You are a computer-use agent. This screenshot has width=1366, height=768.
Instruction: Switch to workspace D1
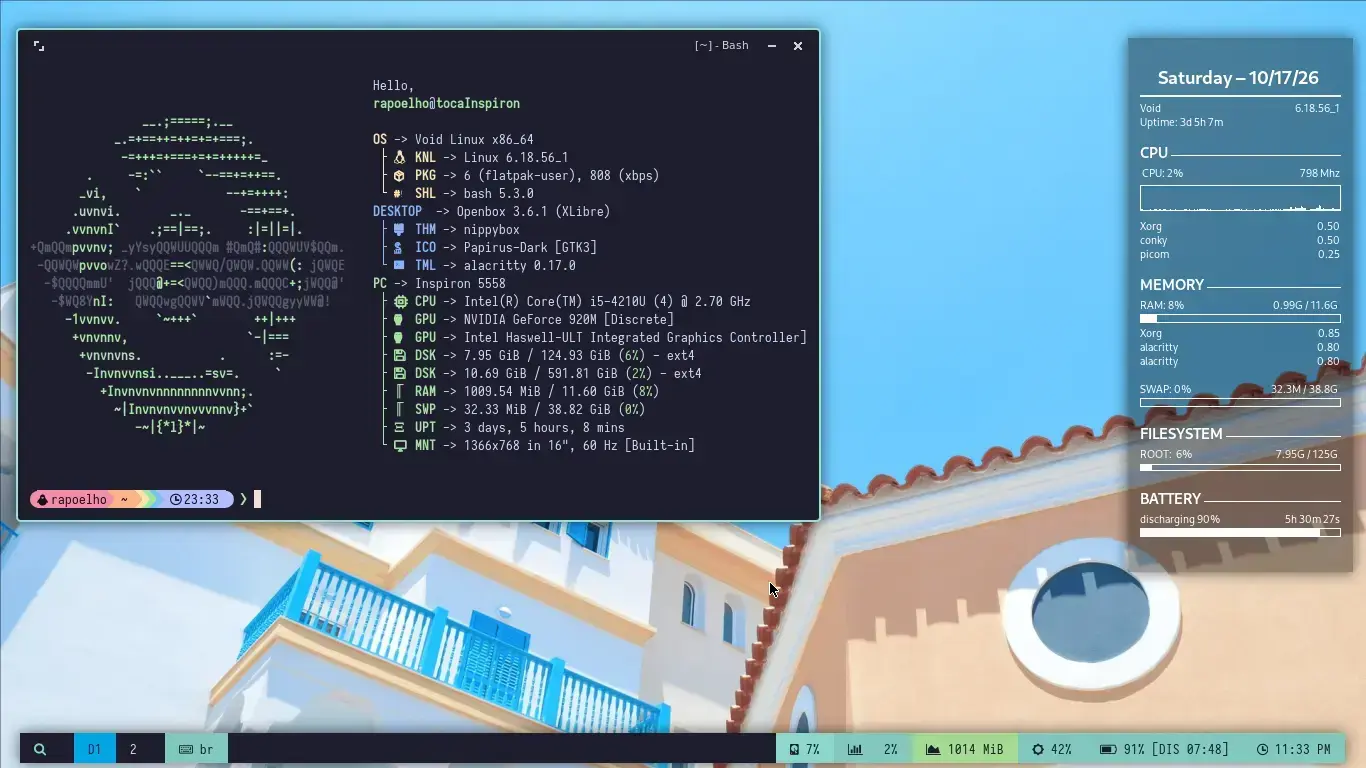(95, 749)
